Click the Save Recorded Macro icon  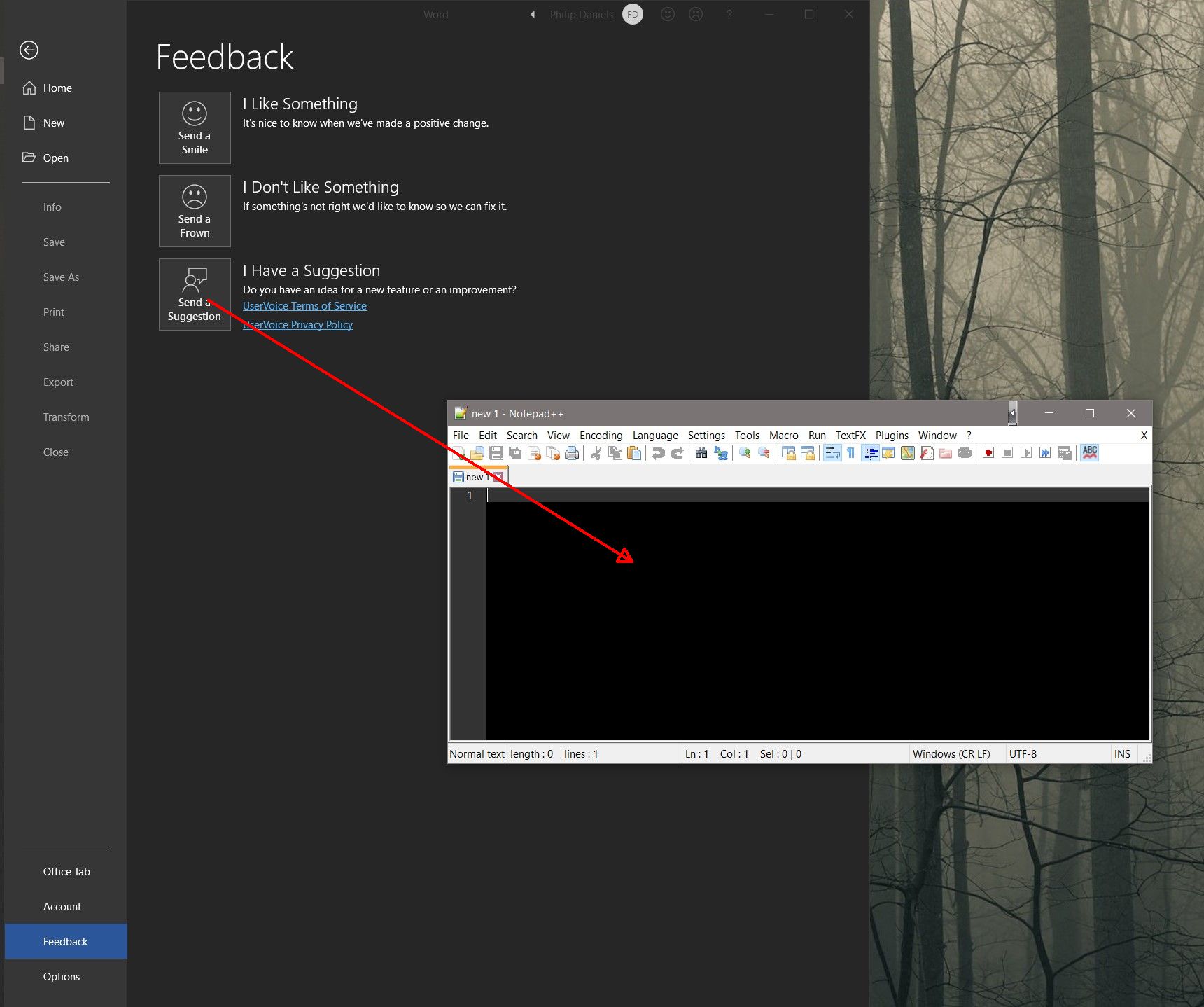point(1065,453)
